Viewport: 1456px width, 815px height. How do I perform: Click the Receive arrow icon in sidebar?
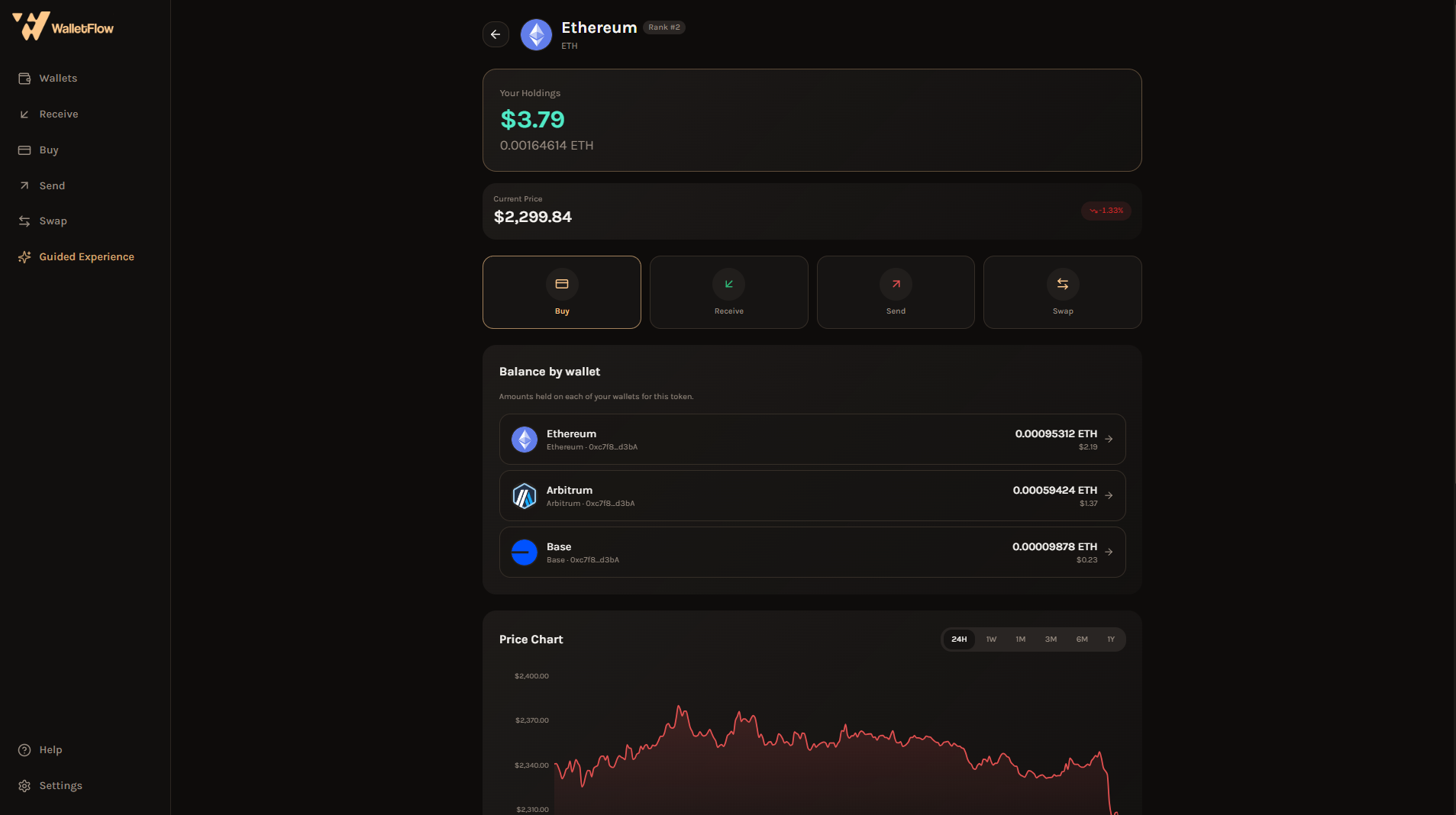point(24,114)
